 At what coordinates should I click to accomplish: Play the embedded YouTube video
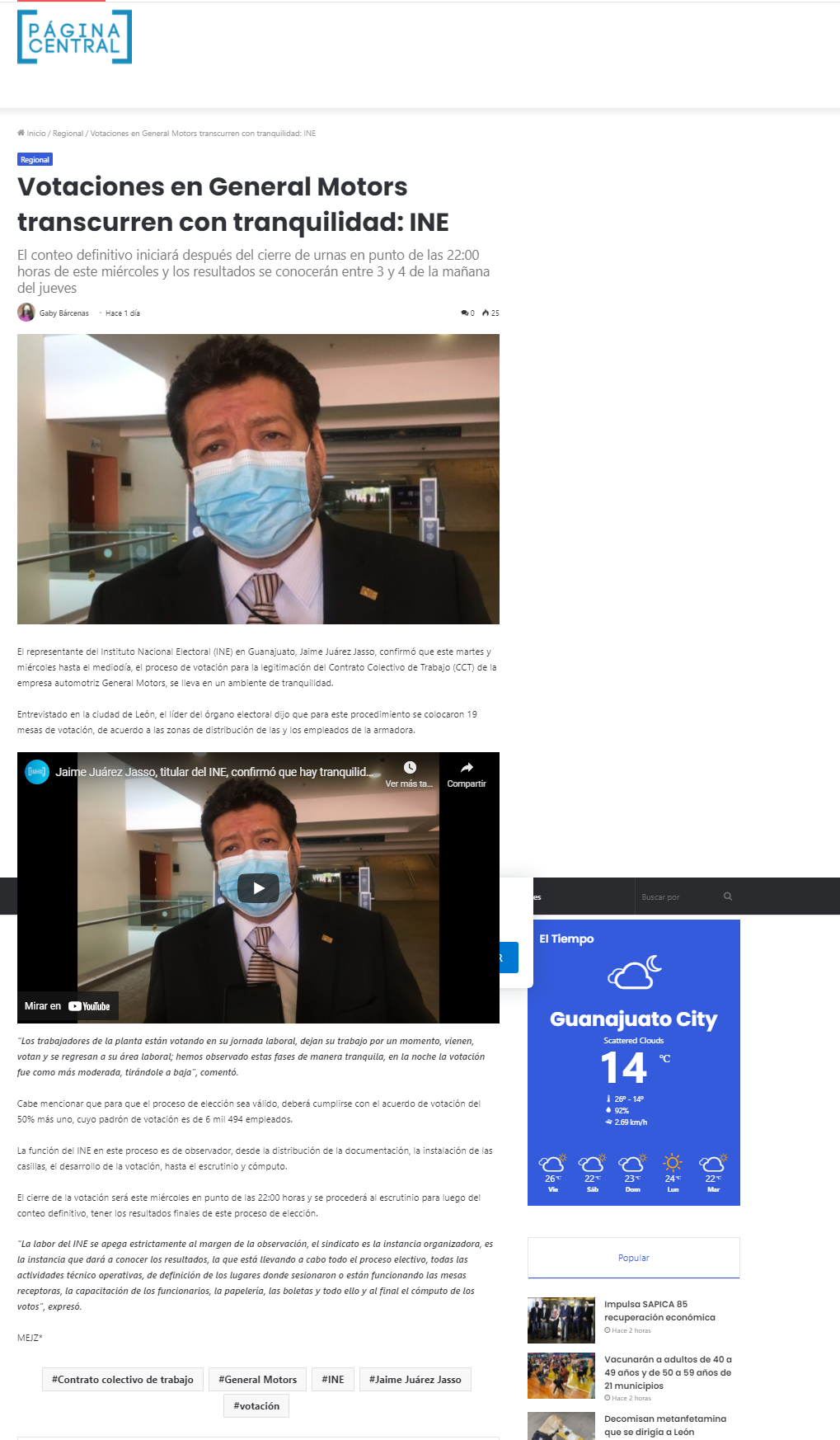coord(258,888)
